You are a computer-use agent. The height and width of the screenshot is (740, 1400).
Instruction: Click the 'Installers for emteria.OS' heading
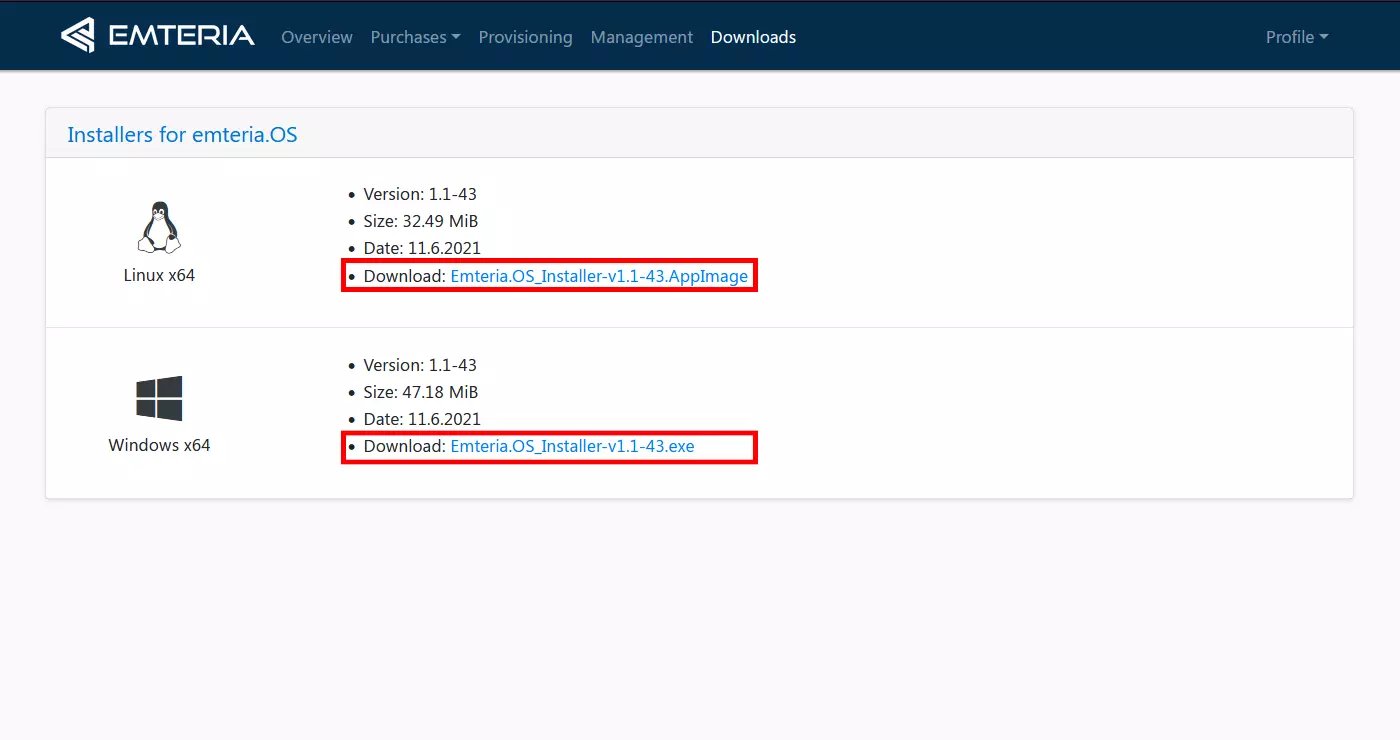(x=182, y=134)
